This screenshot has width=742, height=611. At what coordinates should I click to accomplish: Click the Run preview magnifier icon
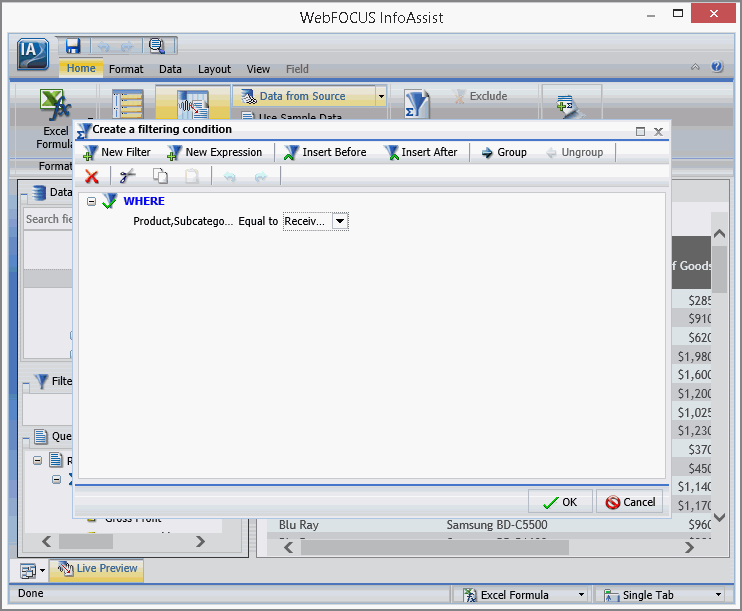(157, 46)
